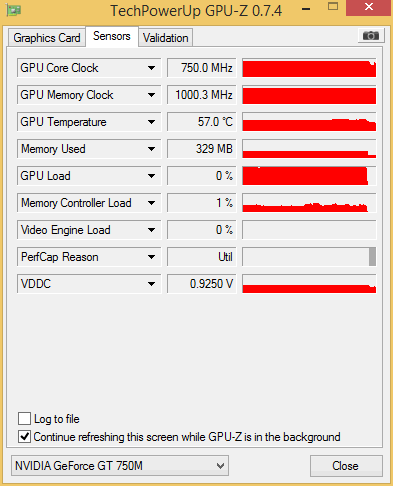Enable the Log to file checkbox
This screenshot has width=393, height=486.
pyautogui.click(x=24, y=418)
